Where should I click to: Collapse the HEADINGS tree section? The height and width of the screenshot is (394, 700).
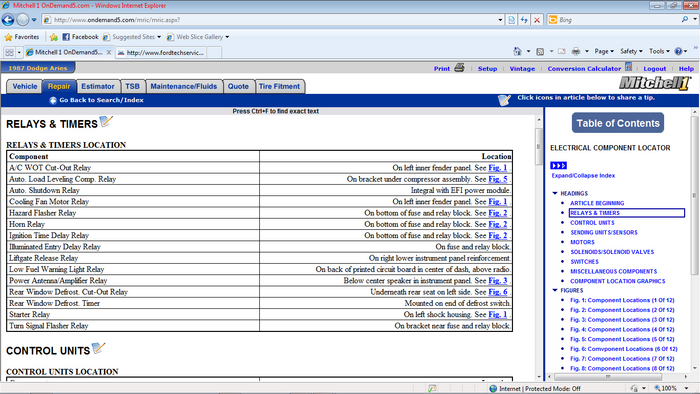coord(555,193)
